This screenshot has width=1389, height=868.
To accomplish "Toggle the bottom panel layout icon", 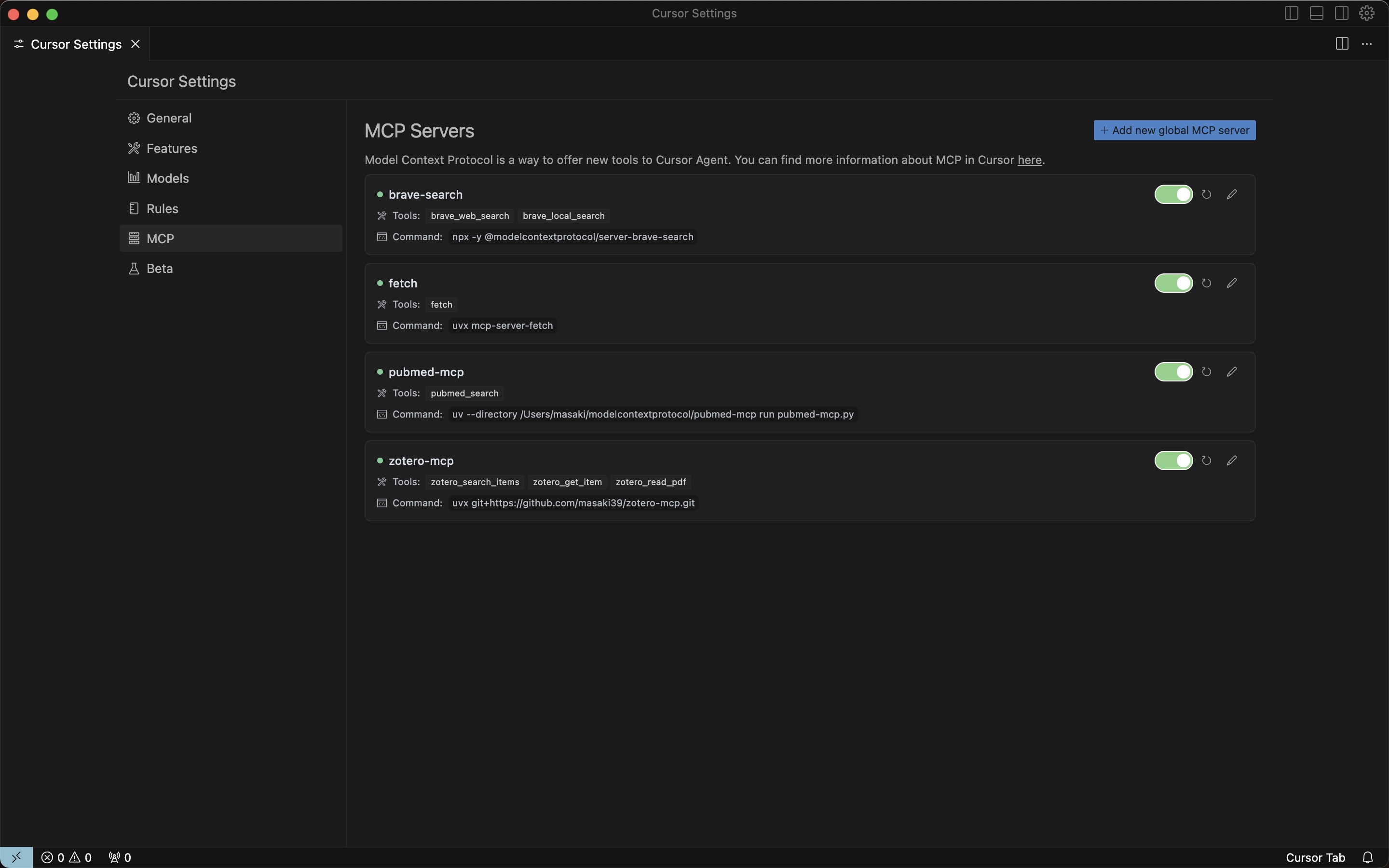I will coord(1317,13).
